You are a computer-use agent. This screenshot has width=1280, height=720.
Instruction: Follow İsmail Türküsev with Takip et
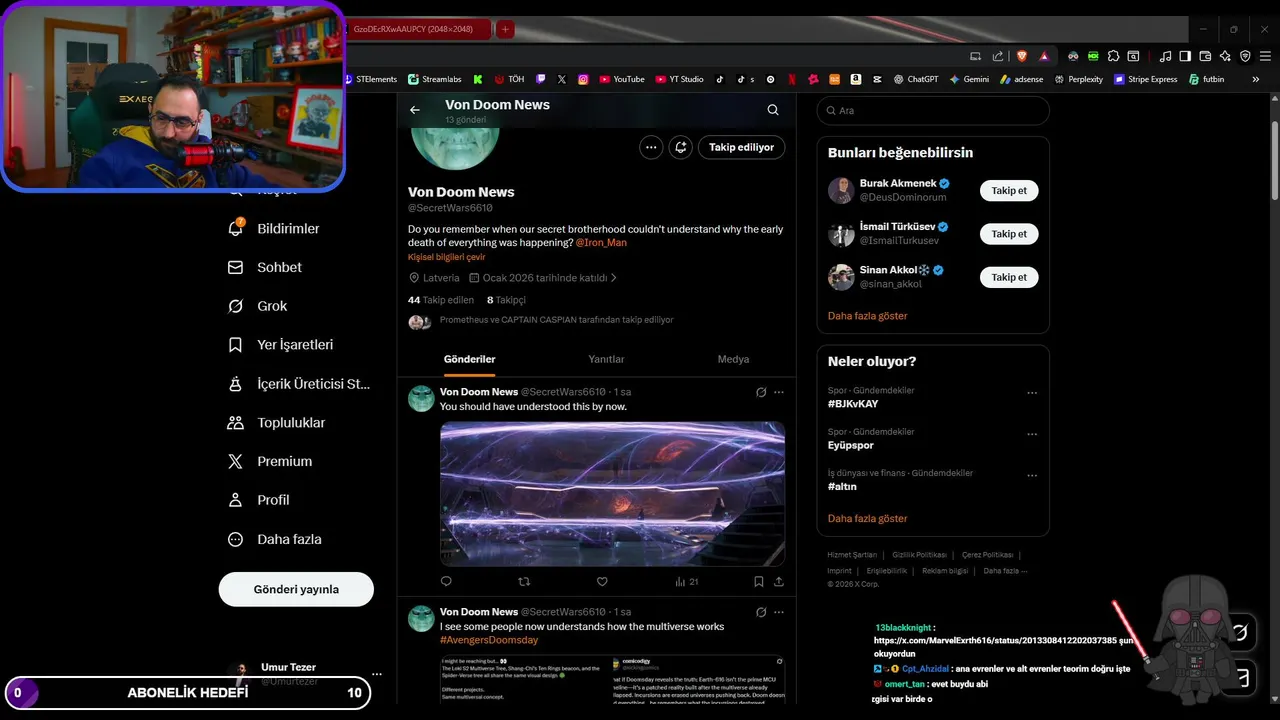point(1009,234)
